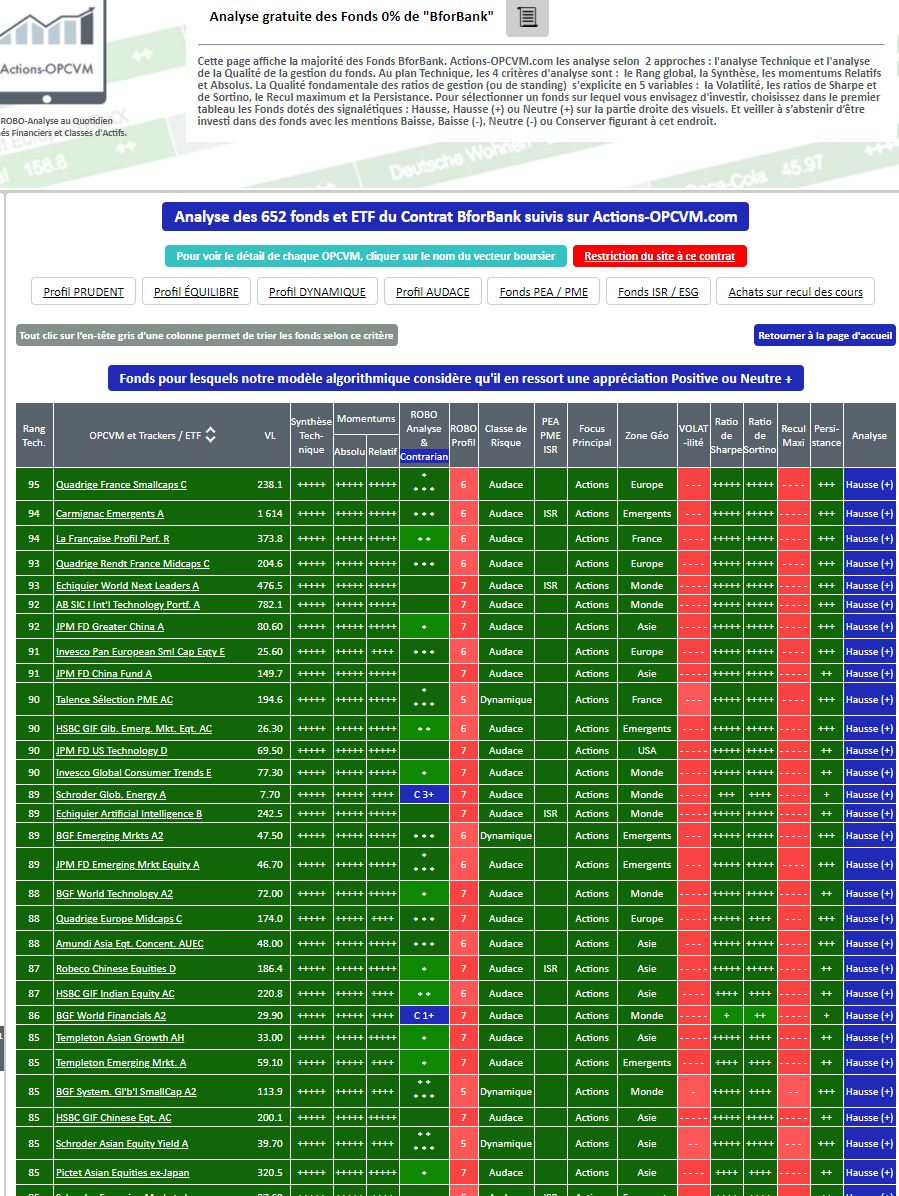This screenshot has width=899, height=1196.
Task: Open Achats sur recul des cours
Action: (x=795, y=291)
